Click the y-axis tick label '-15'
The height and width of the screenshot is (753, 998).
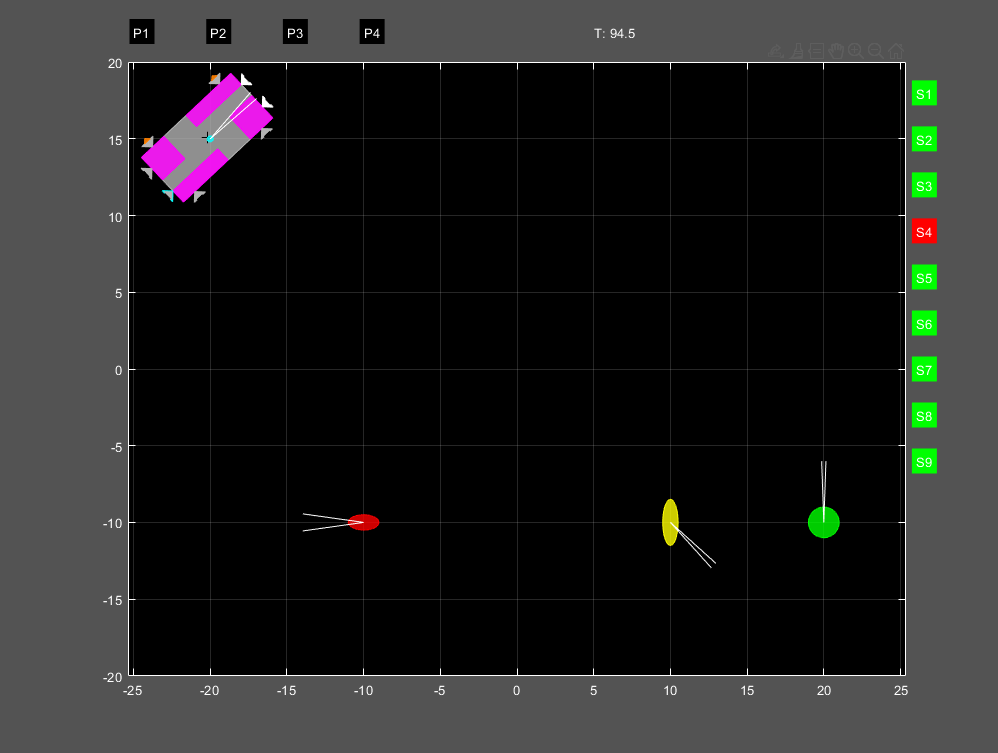tap(113, 600)
